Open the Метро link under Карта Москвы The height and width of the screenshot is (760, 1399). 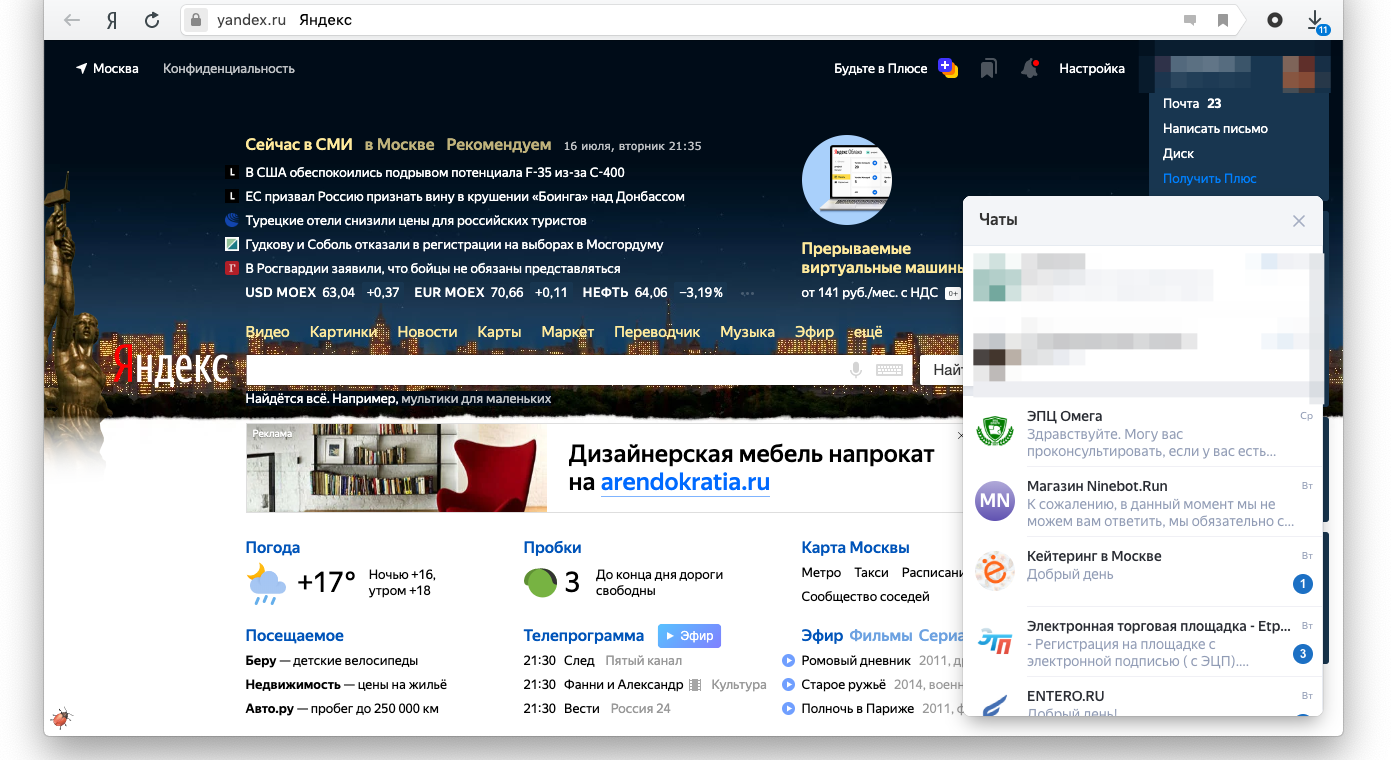821,573
